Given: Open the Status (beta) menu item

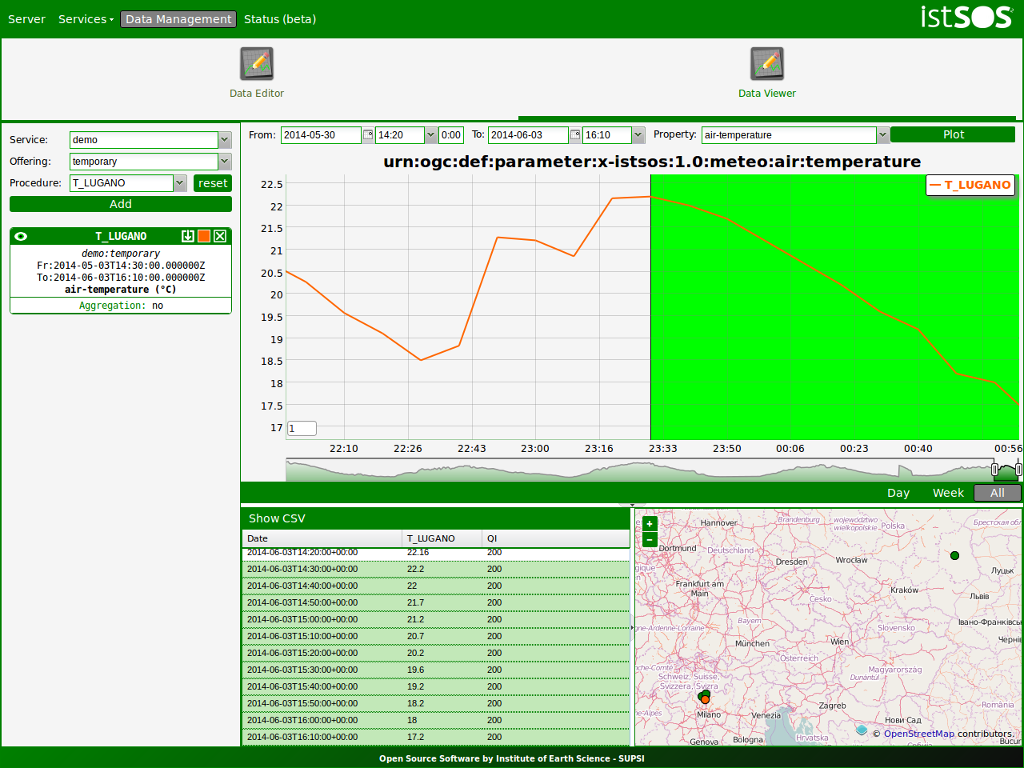Looking at the screenshot, I should 280,19.
